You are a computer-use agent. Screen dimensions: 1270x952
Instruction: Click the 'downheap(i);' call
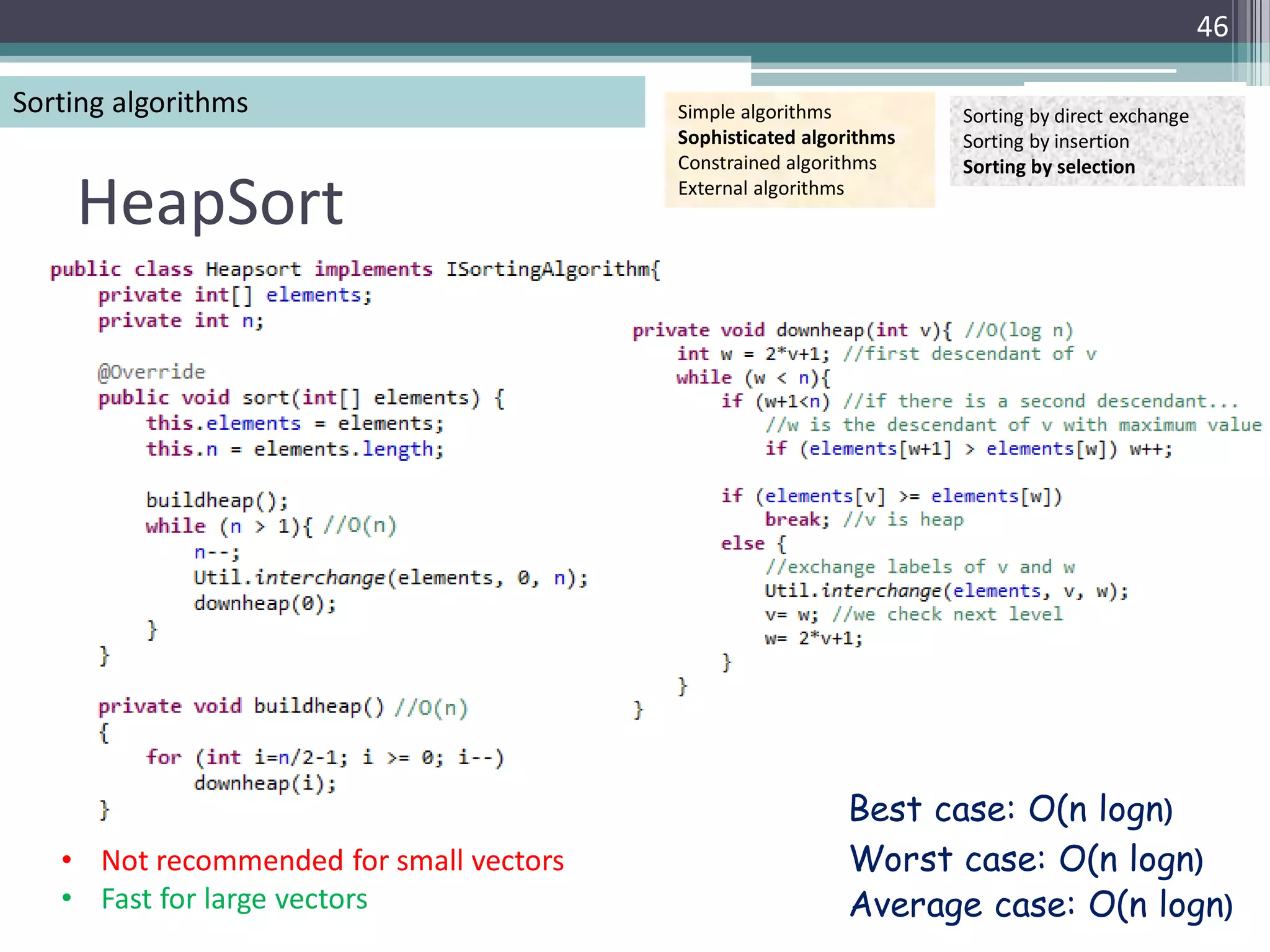click(x=265, y=784)
